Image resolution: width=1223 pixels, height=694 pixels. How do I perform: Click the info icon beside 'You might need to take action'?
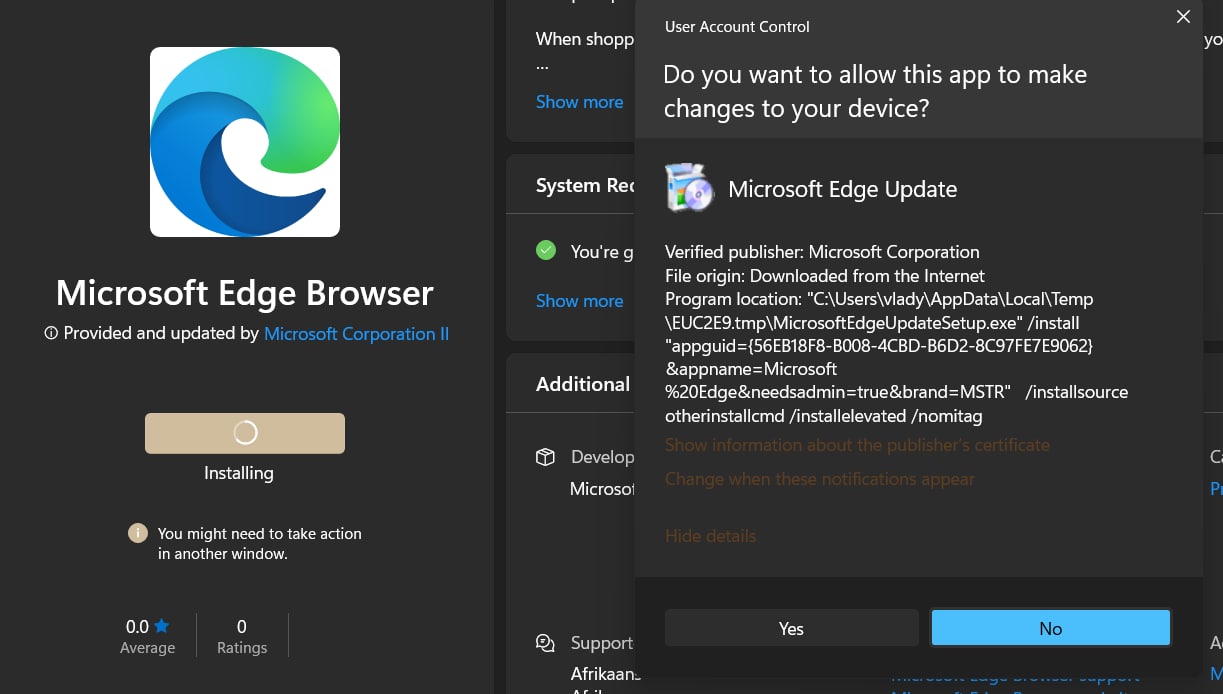coord(138,534)
